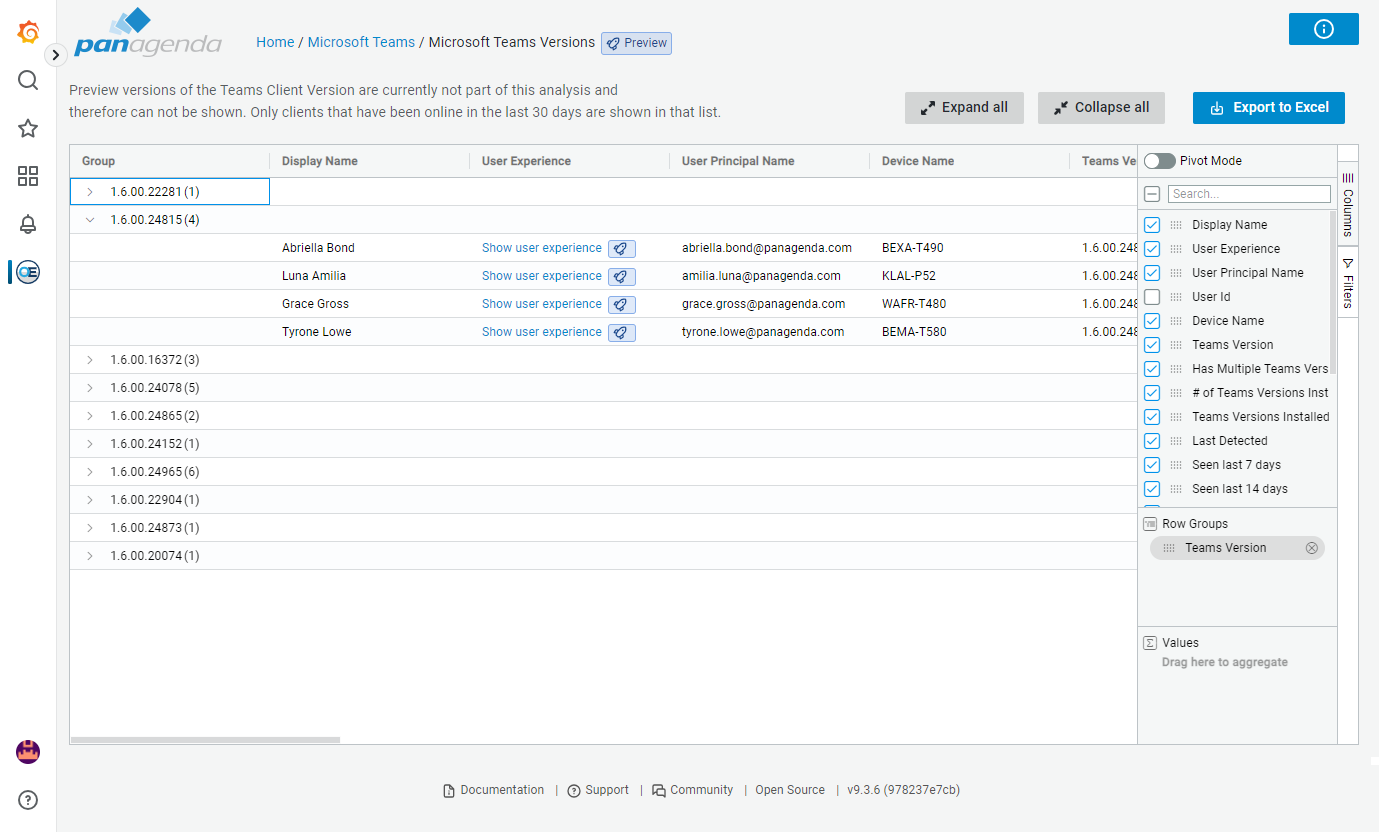1379x832 pixels.
Task: Open the search magnifier in sidebar
Action: (28, 80)
